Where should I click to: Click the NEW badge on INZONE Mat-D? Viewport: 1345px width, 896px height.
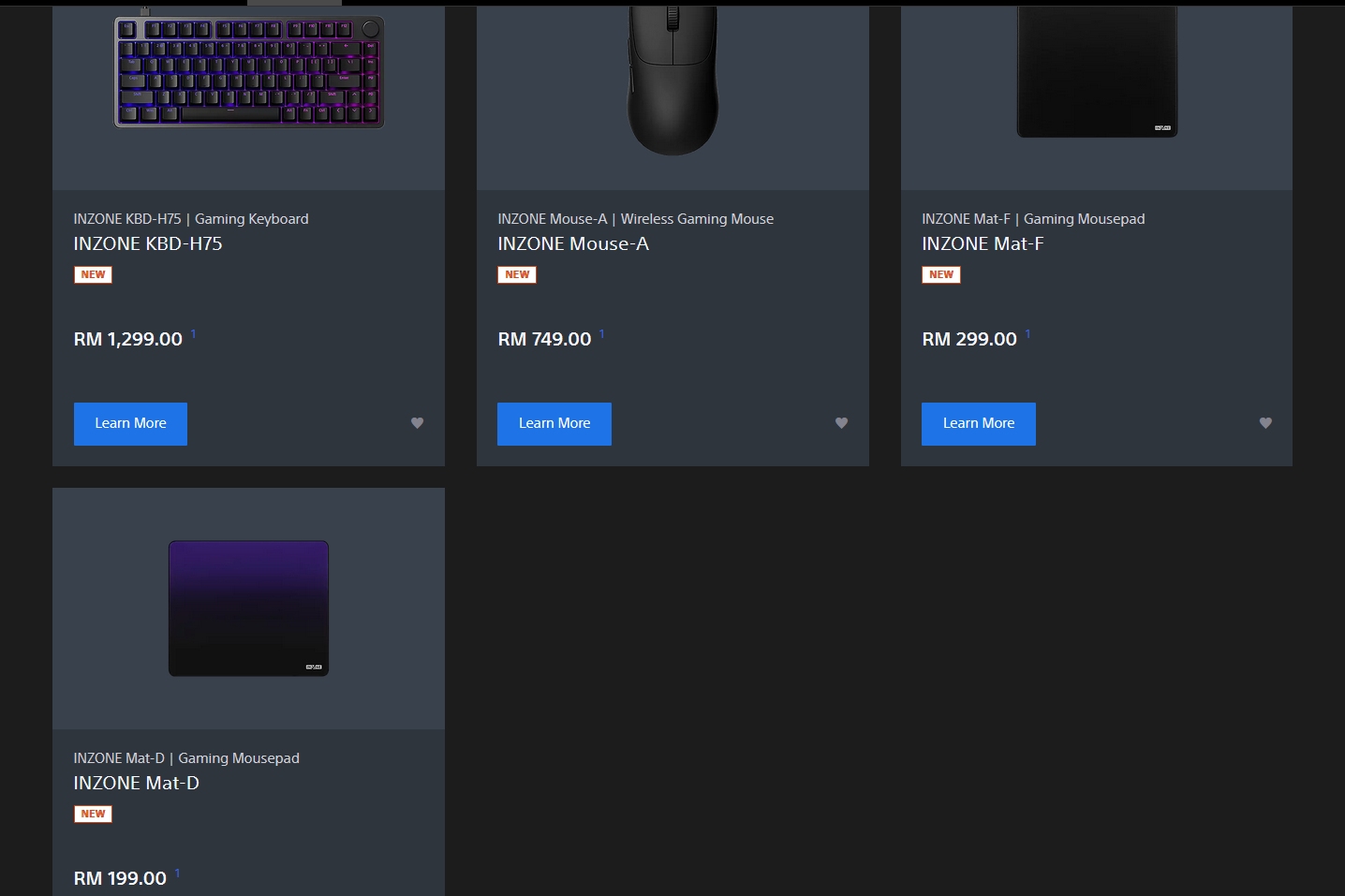point(93,814)
